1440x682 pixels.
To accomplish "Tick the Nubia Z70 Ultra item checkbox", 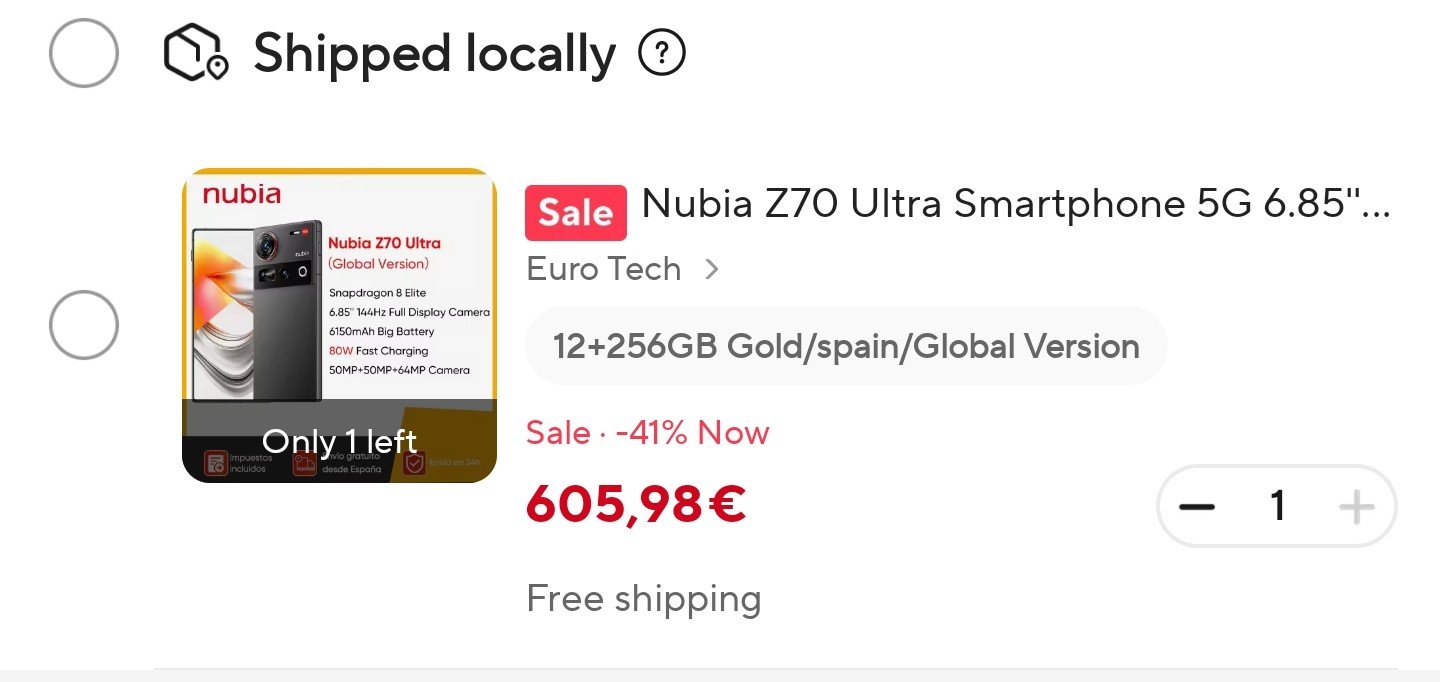I will coord(84,325).
